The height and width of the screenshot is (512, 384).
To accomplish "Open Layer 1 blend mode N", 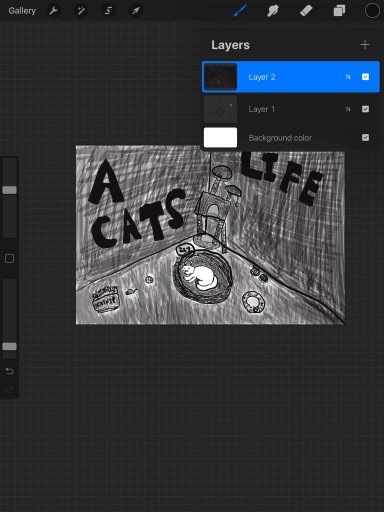I will (348, 109).
